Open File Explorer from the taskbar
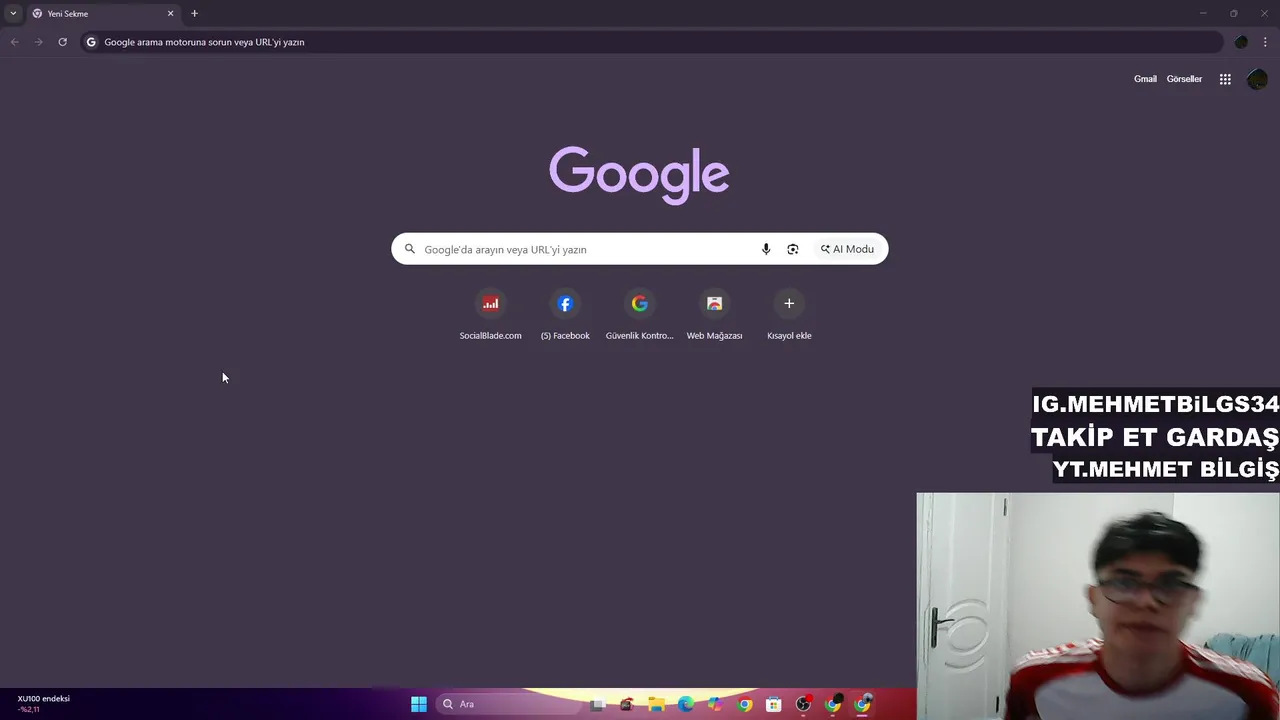1280x720 pixels. tap(656, 704)
